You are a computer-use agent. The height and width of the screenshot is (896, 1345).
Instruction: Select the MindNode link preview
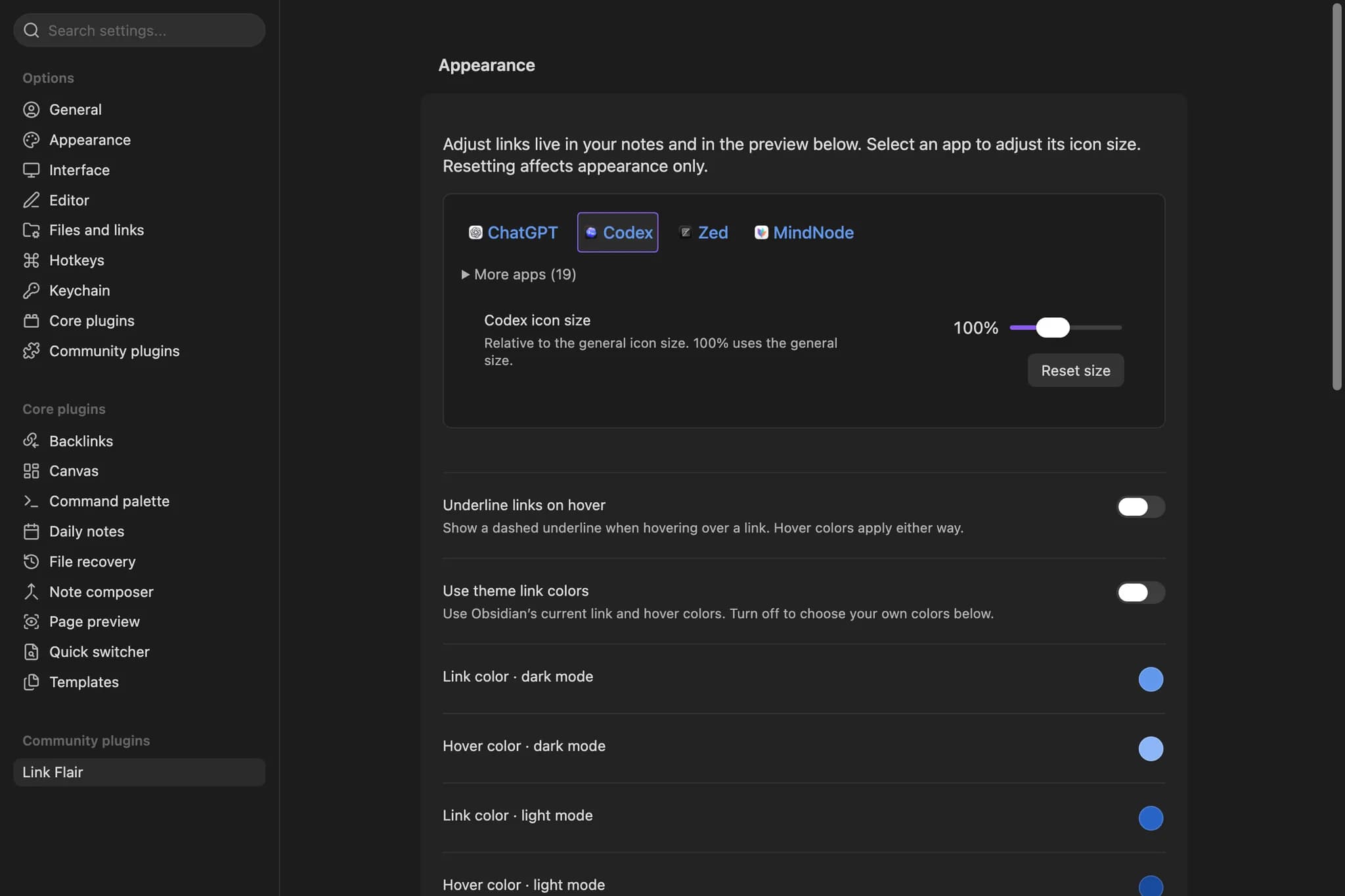[x=804, y=232]
